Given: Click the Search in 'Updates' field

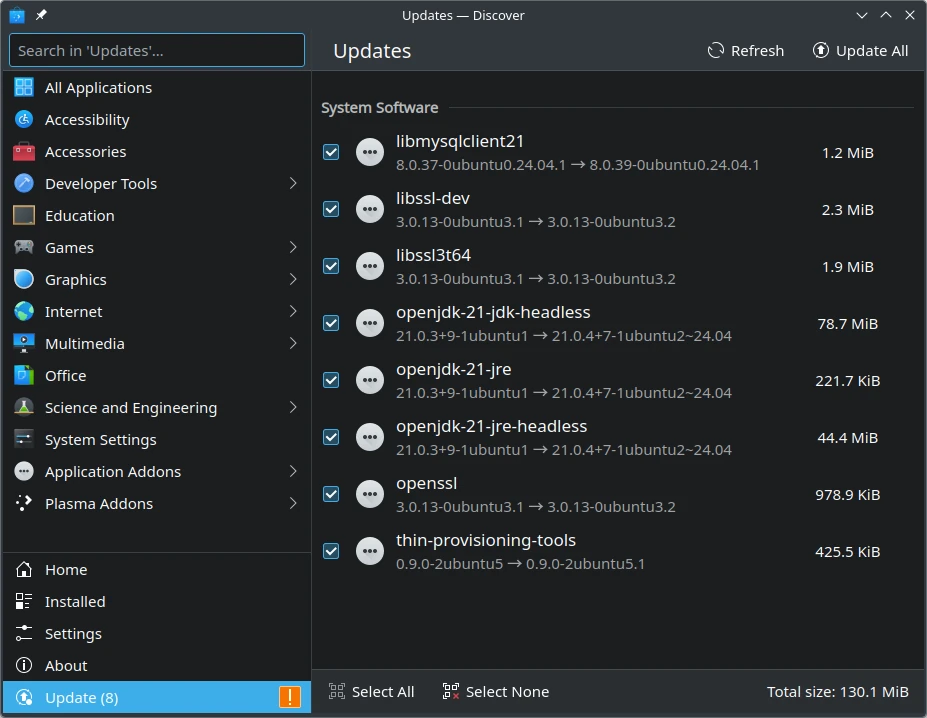Looking at the screenshot, I should [x=157, y=50].
